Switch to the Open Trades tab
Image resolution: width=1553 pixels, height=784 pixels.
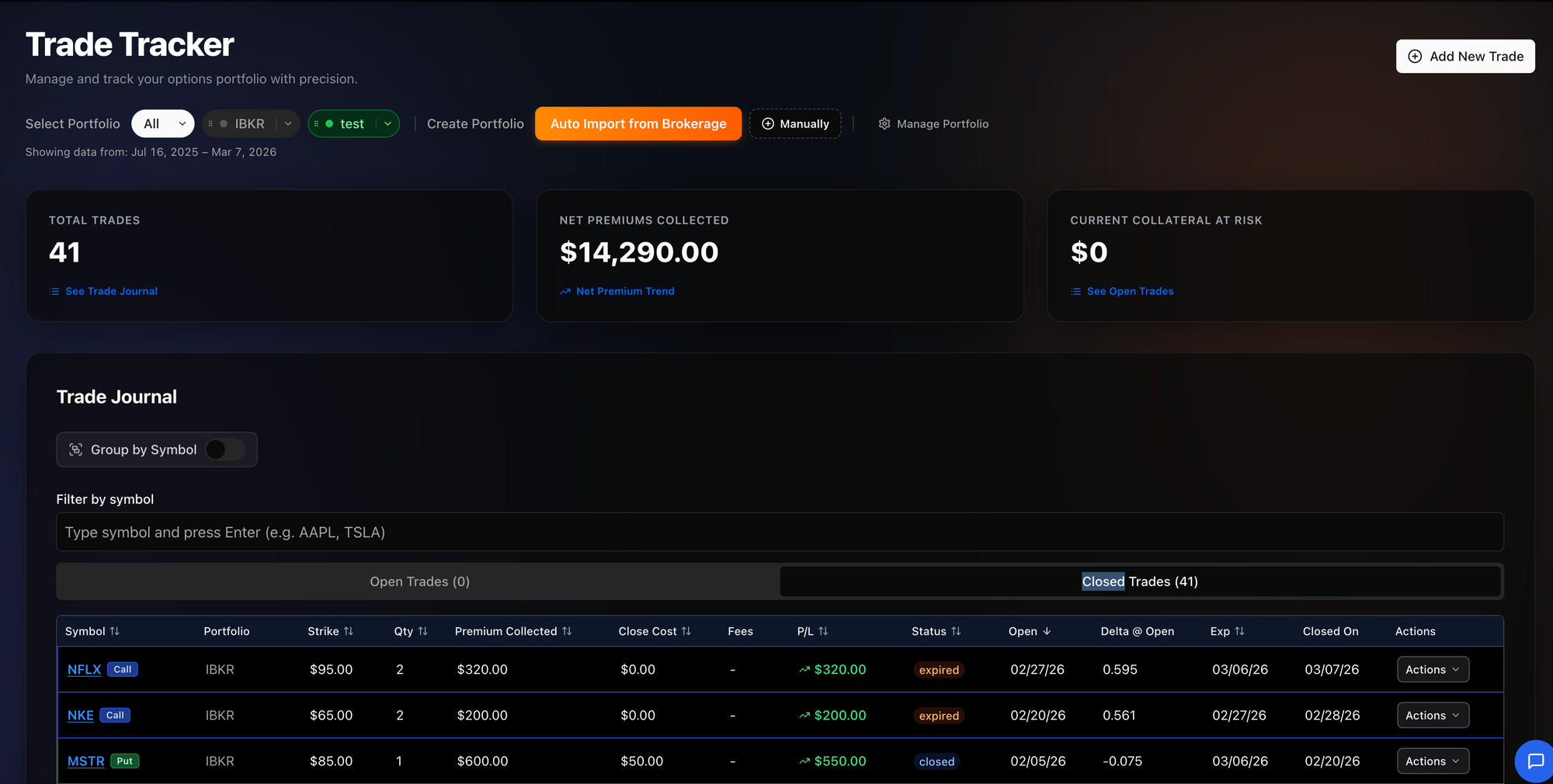pos(419,581)
